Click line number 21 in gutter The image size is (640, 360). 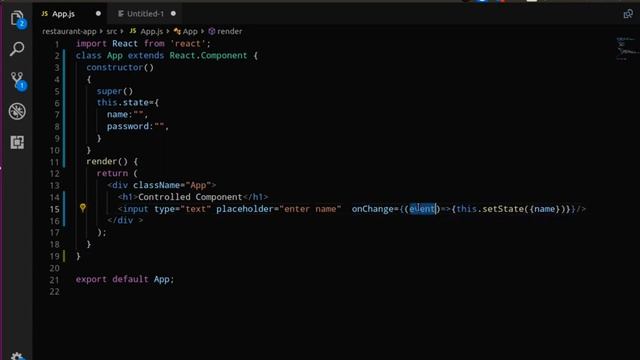[55, 280]
